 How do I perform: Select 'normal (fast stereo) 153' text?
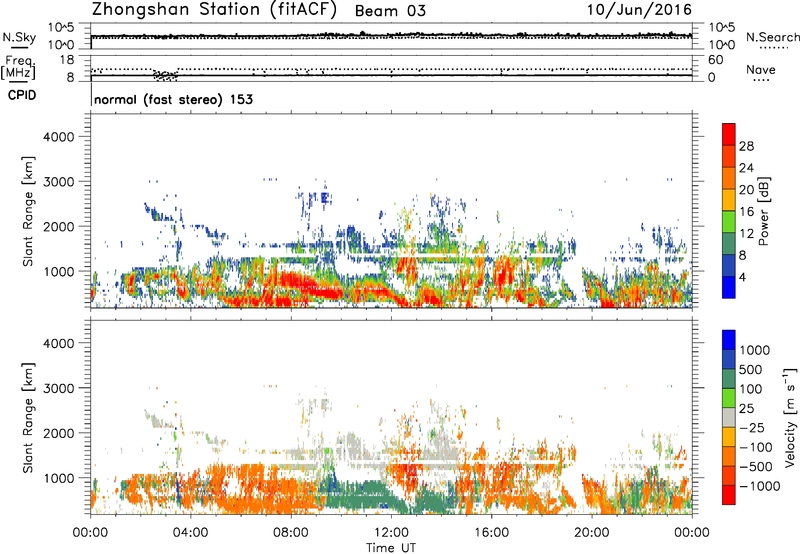pos(173,99)
